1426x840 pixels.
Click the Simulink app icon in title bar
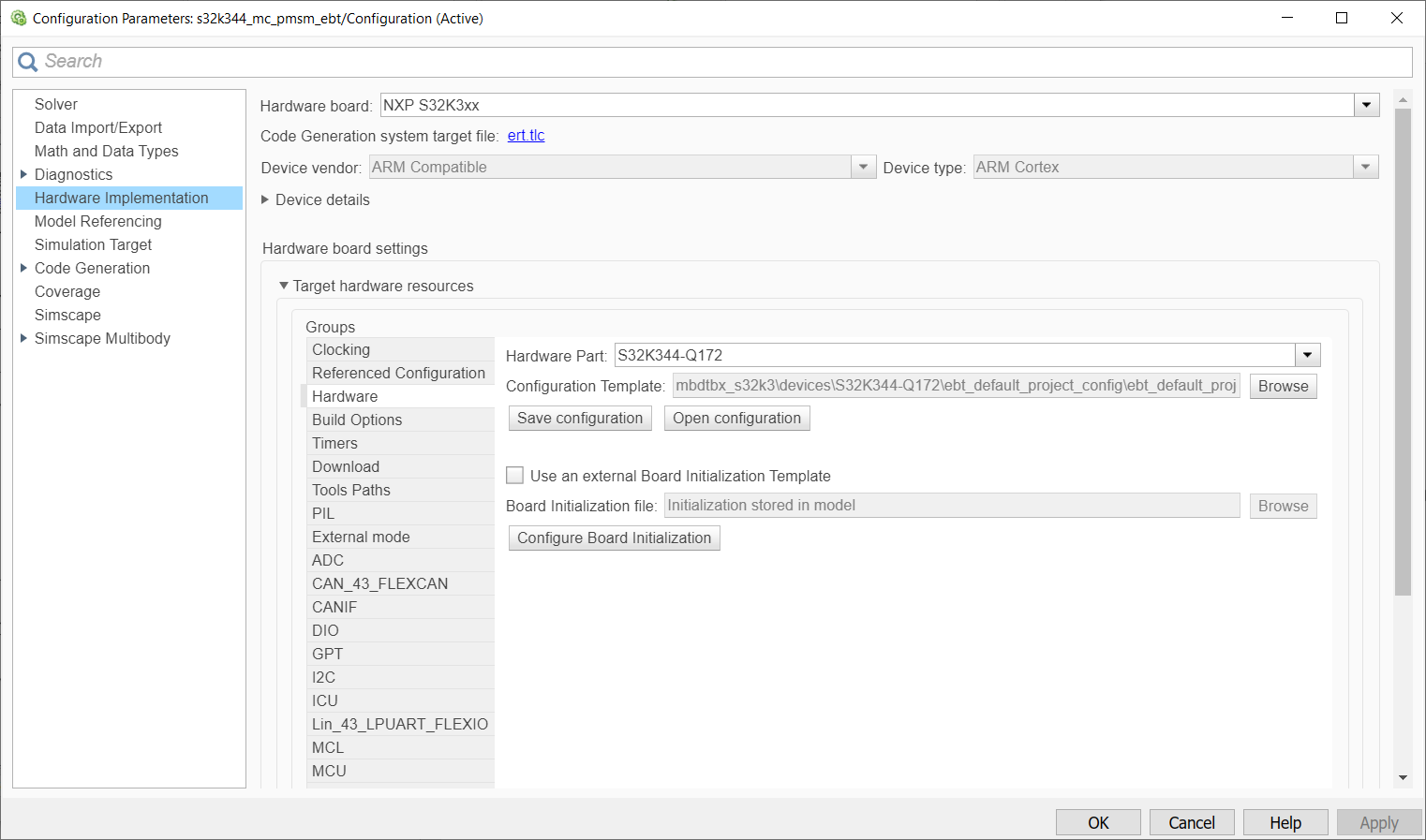click(x=15, y=18)
